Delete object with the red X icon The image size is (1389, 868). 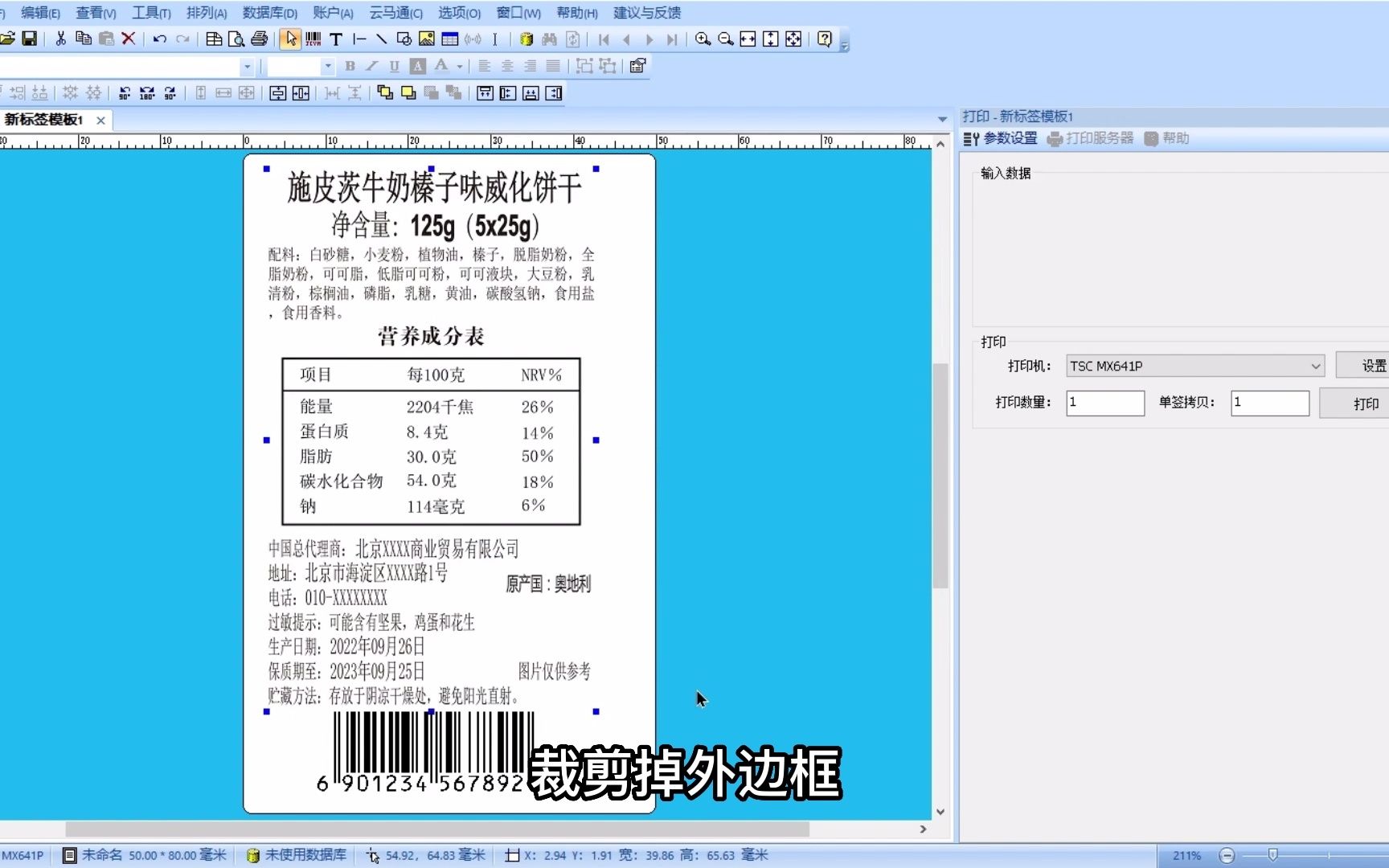pos(128,39)
